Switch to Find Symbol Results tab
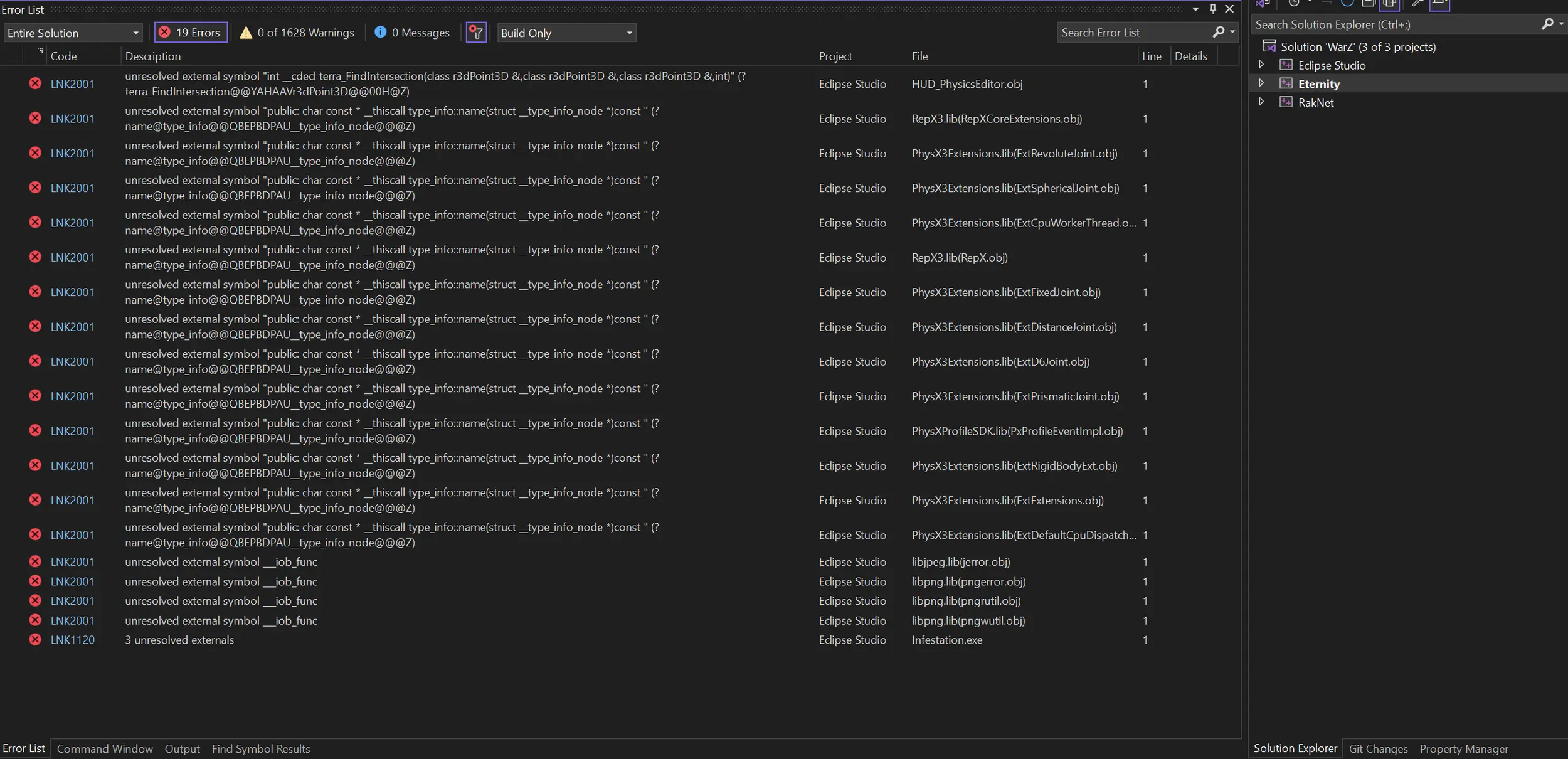The image size is (1568, 759). pyautogui.click(x=261, y=748)
